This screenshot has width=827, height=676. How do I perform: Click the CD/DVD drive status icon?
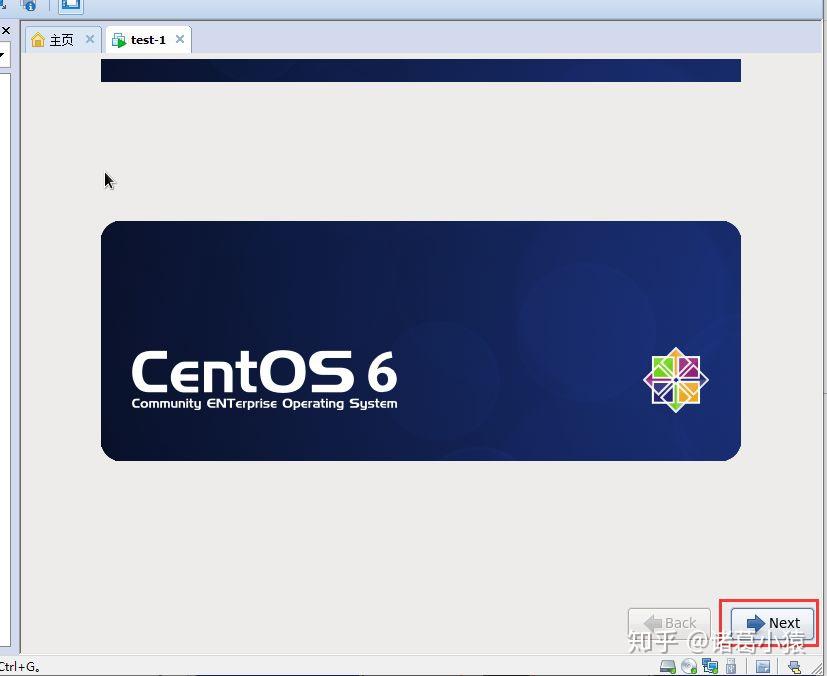688,665
